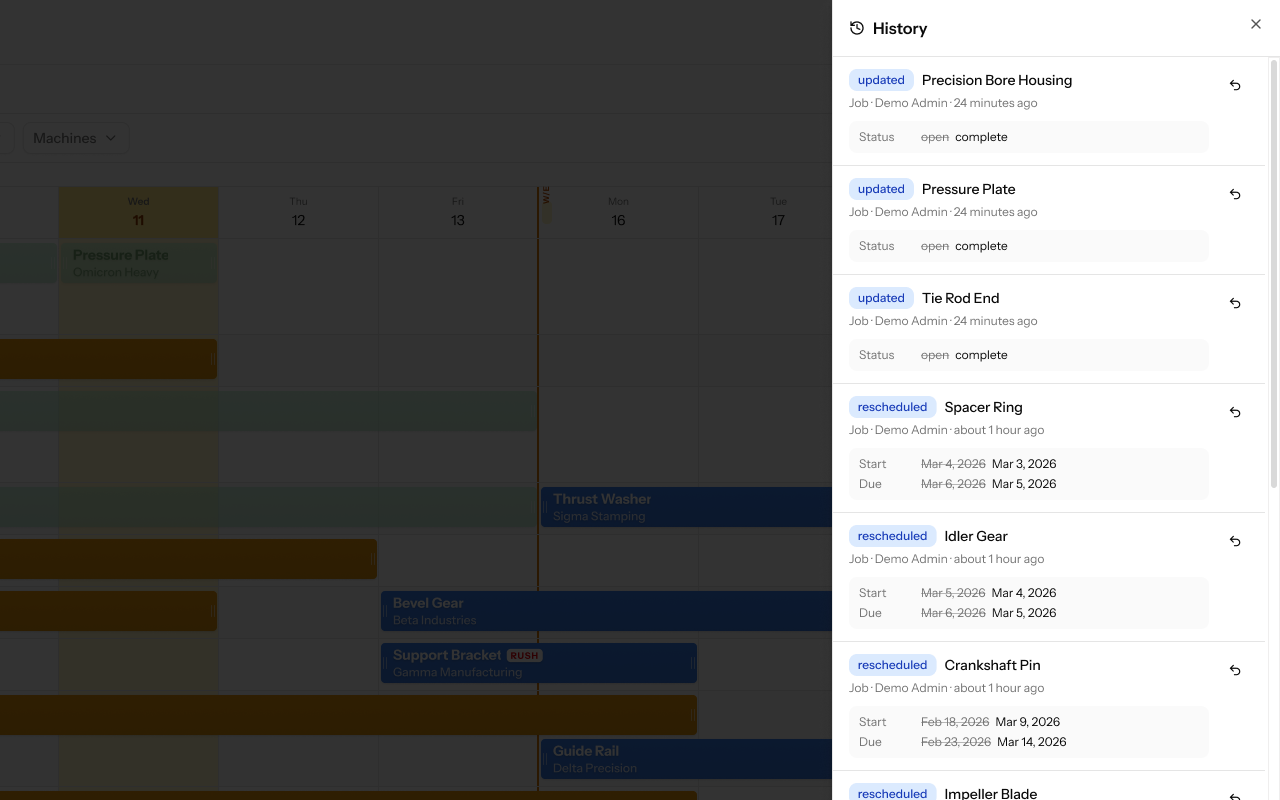Click the 'complete' status under Precision Bore Housing
This screenshot has width=1280, height=800.
981,137
